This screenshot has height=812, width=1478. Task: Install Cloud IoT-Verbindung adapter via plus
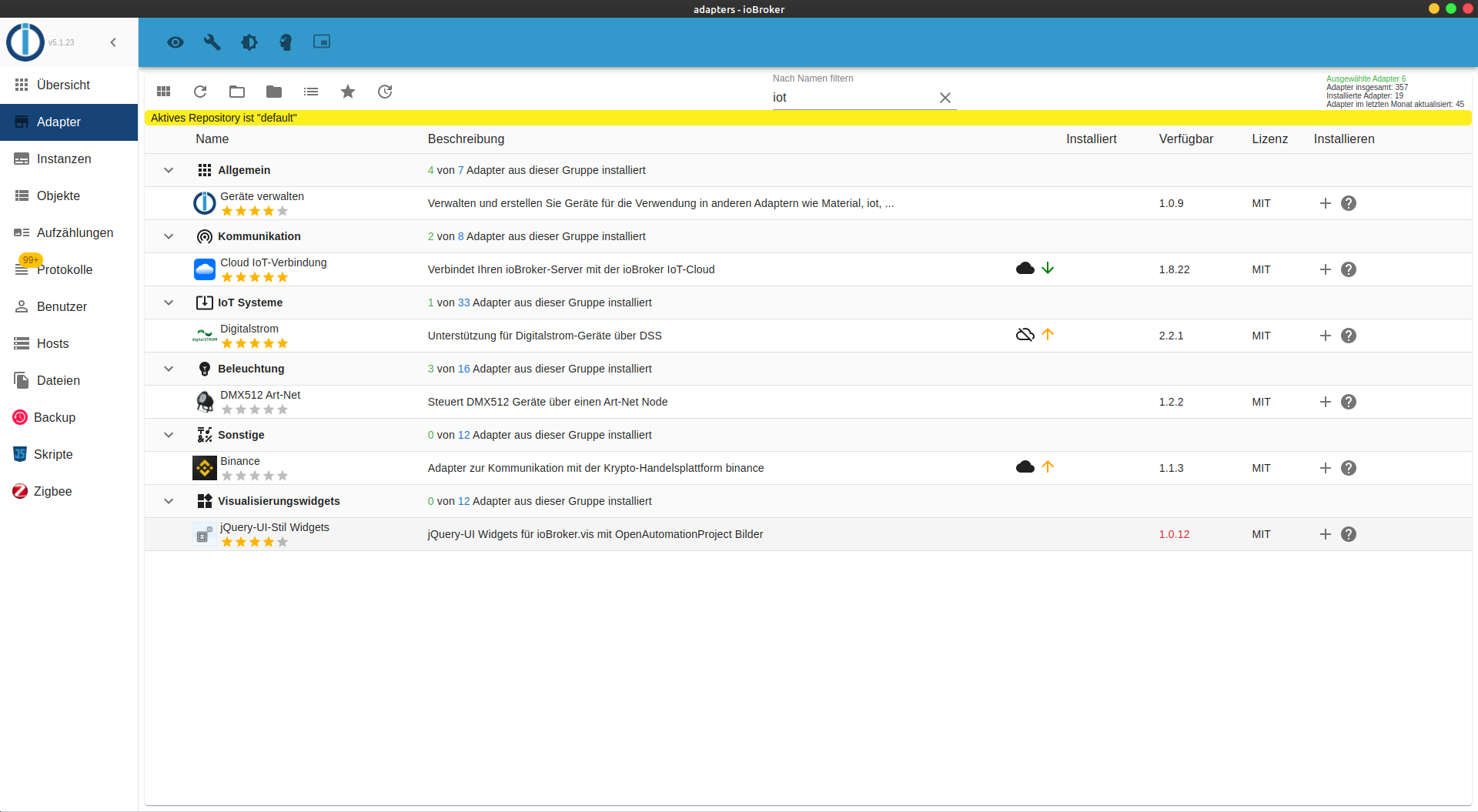1326,269
